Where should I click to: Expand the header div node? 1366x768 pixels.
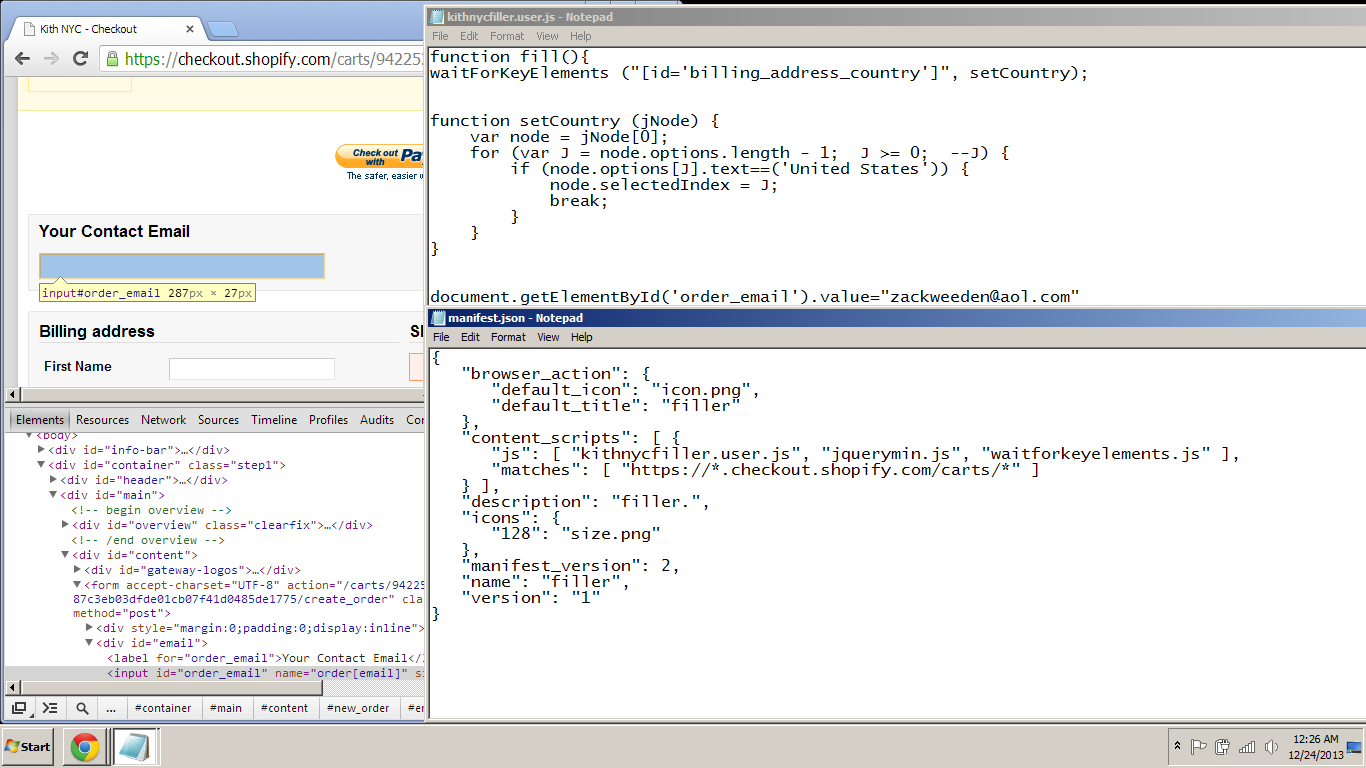pos(53,480)
